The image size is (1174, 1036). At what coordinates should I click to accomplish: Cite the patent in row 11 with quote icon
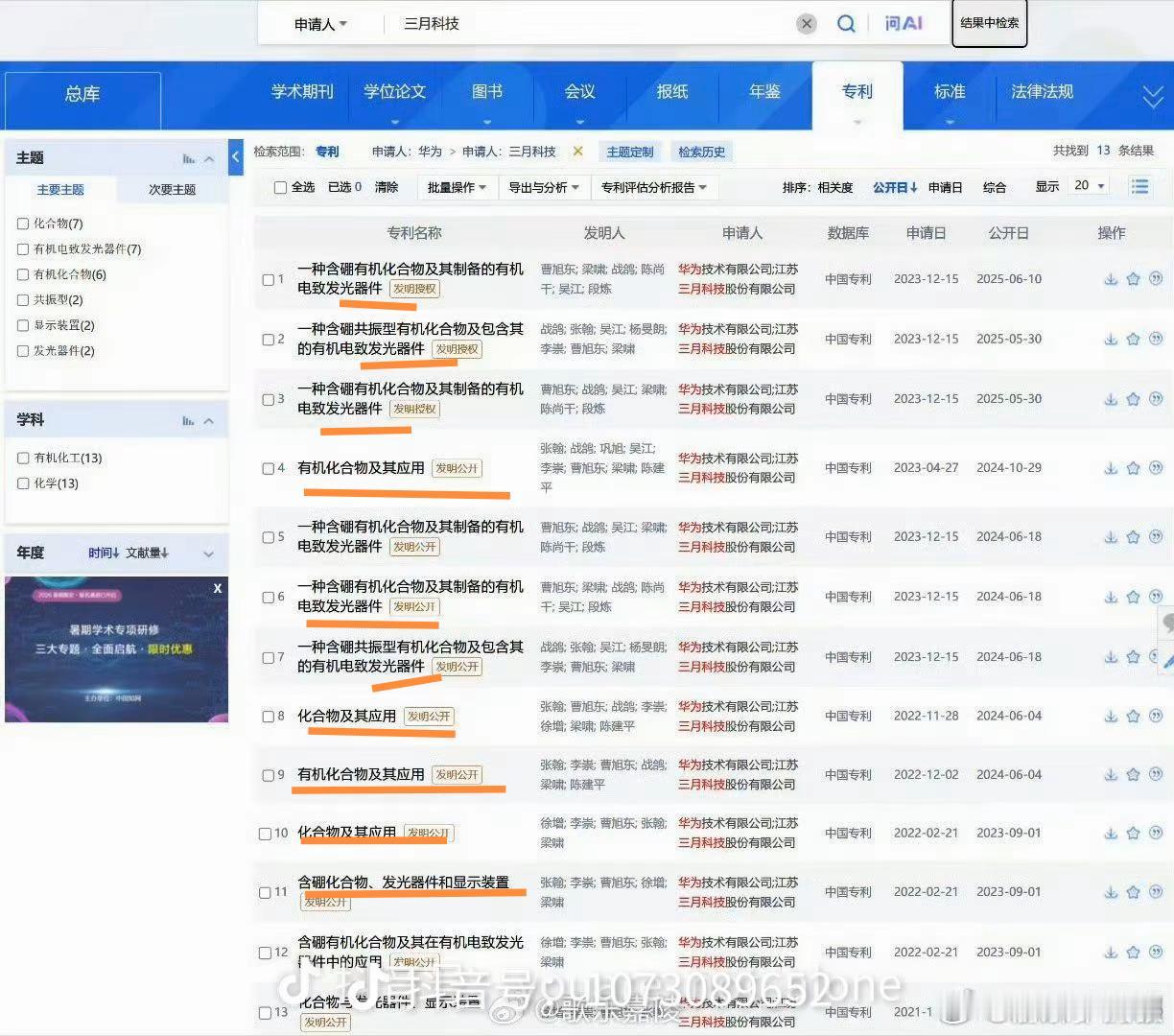(1155, 892)
